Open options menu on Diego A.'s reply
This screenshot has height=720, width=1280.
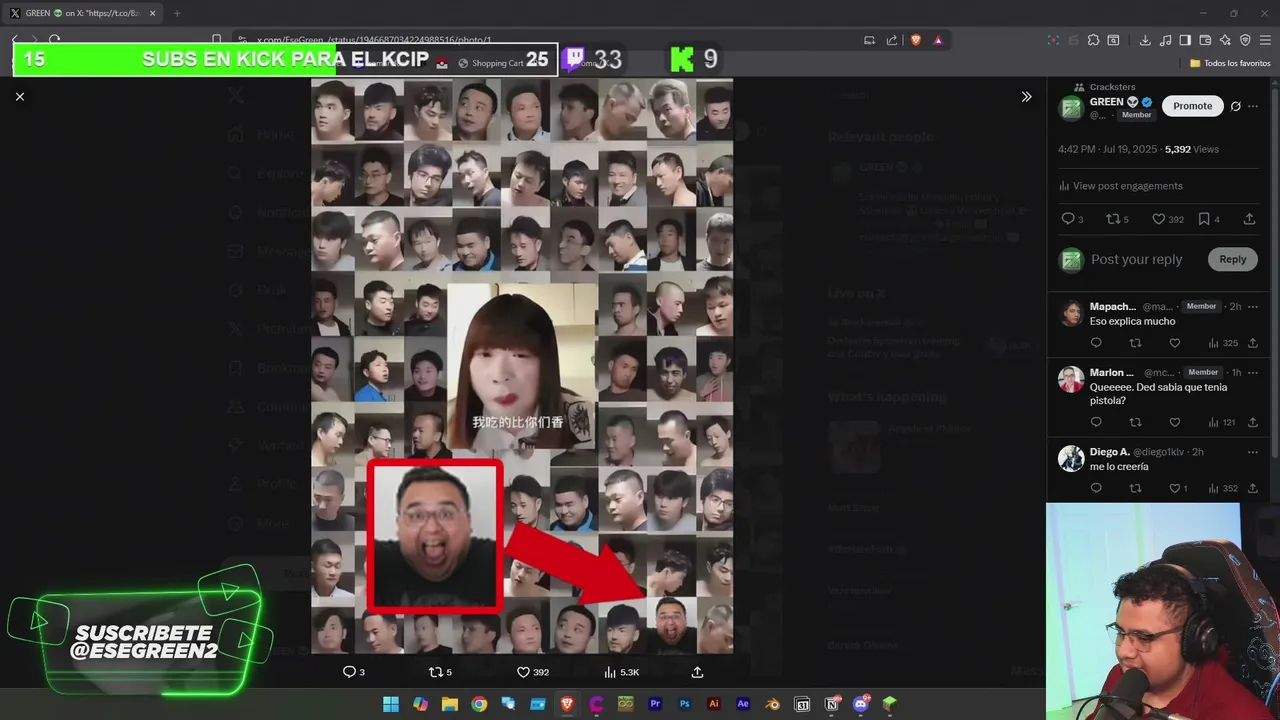pos(1253,452)
